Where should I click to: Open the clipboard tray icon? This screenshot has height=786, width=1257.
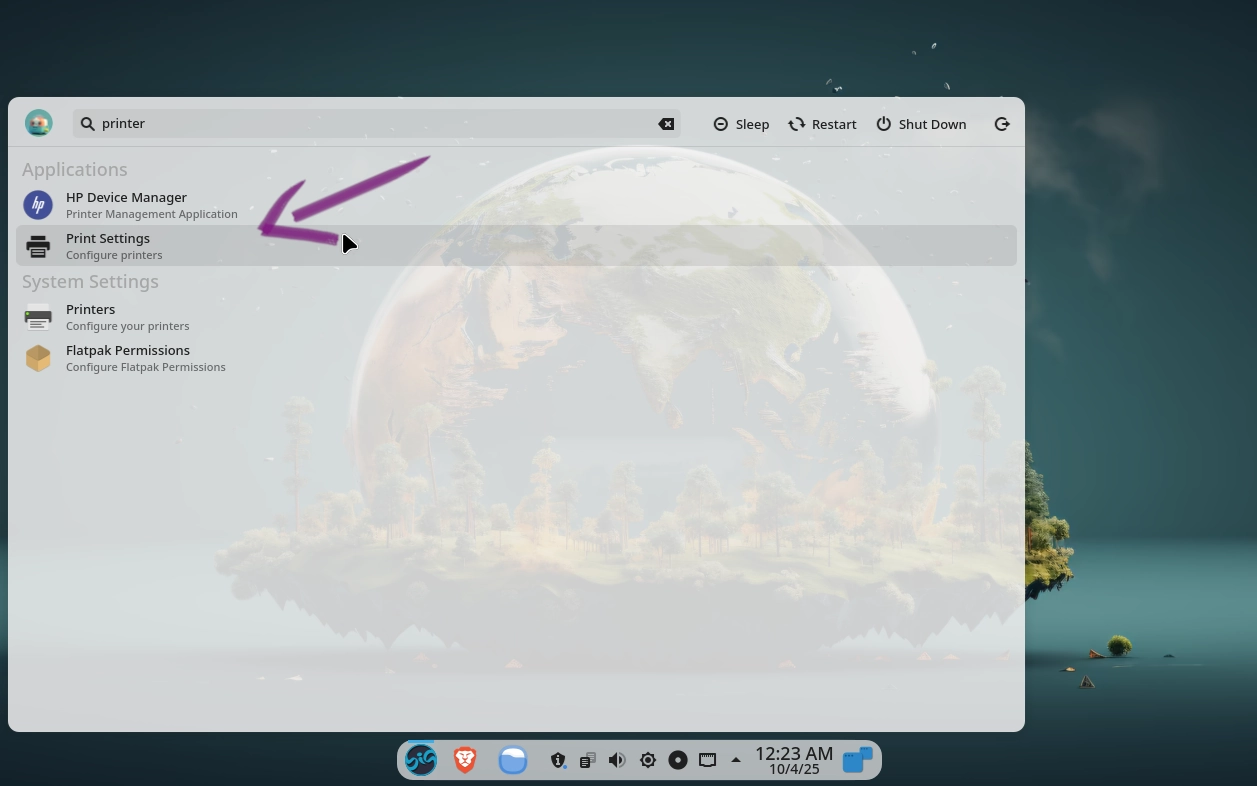coord(587,760)
